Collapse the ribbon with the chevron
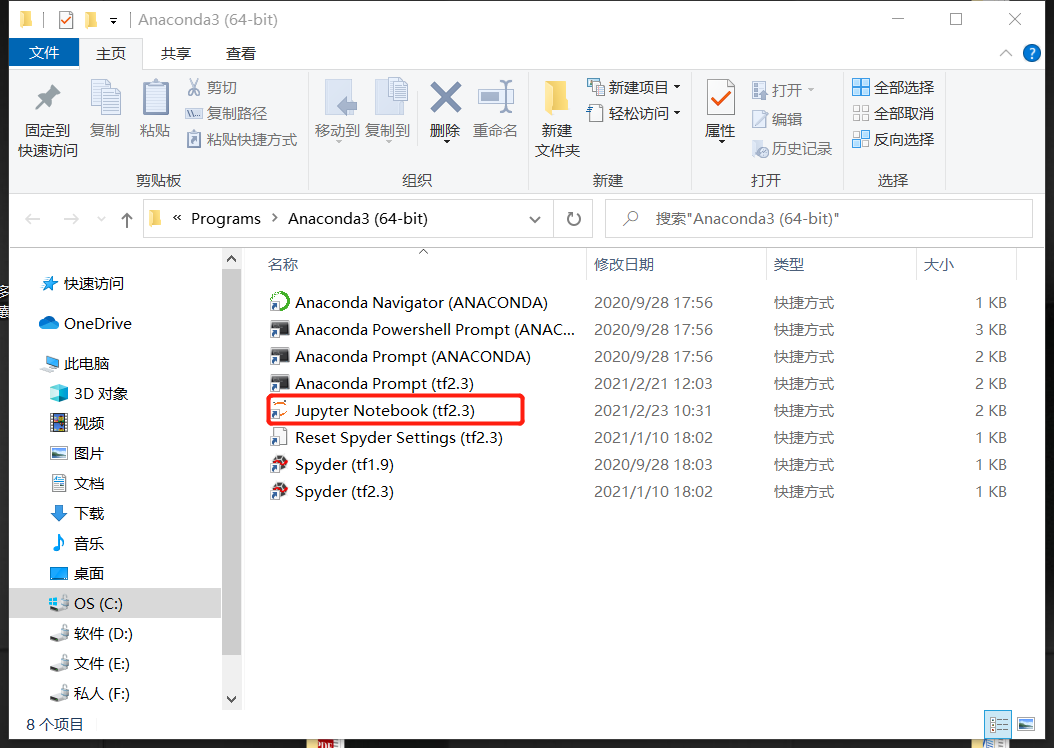 pyautogui.click(x=1006, y=53)
